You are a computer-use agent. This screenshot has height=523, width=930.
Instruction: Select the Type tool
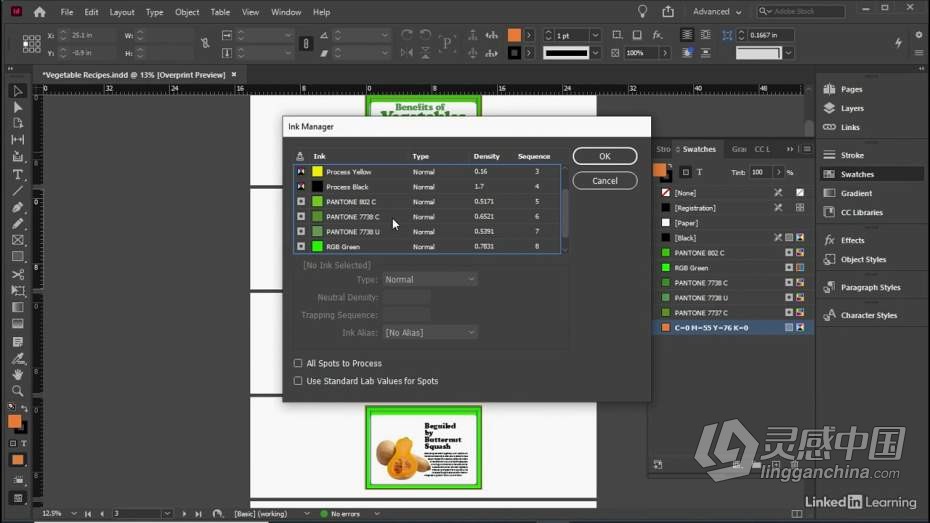17,175
